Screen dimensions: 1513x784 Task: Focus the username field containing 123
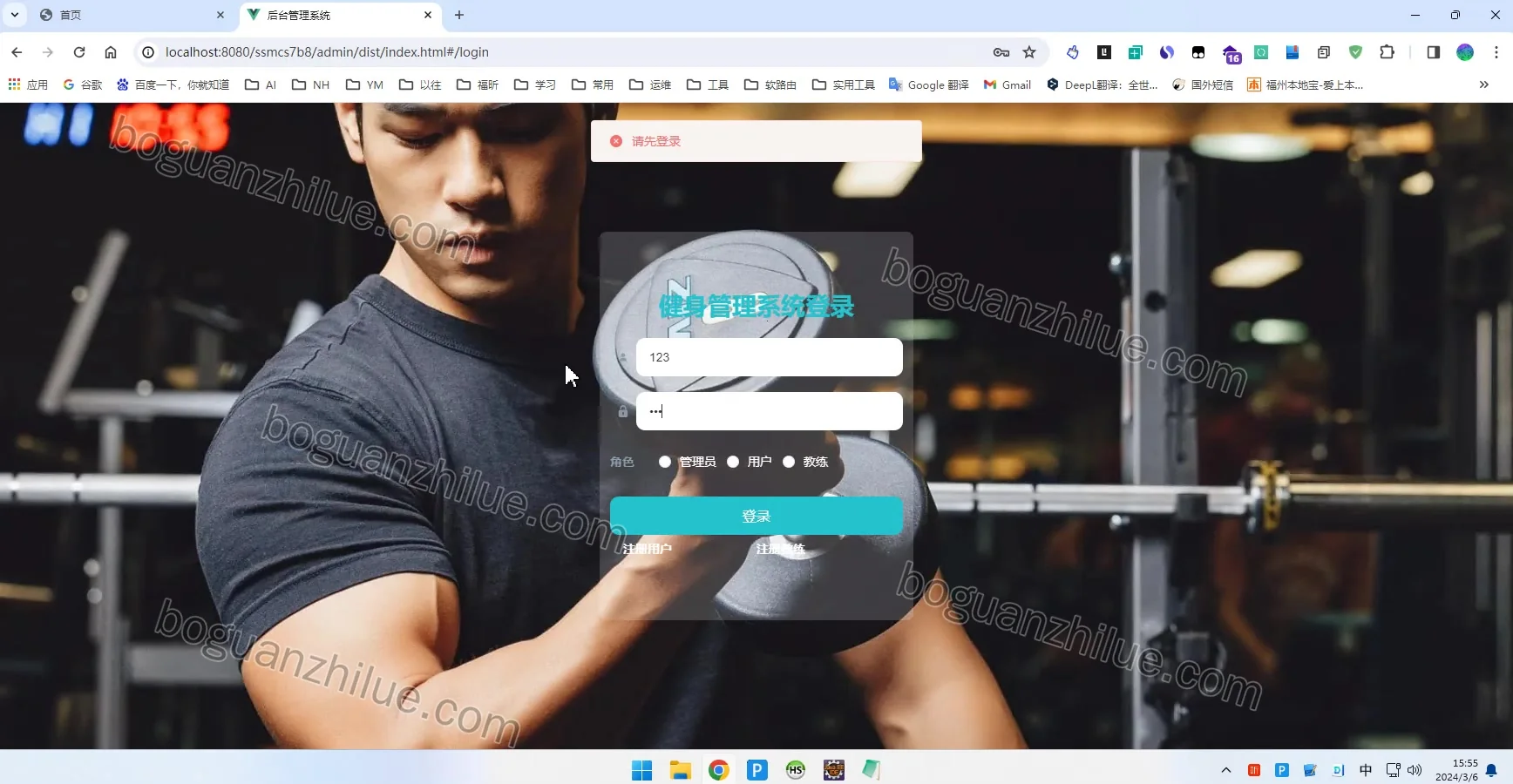pyautogui.click(x=769, y=357)
